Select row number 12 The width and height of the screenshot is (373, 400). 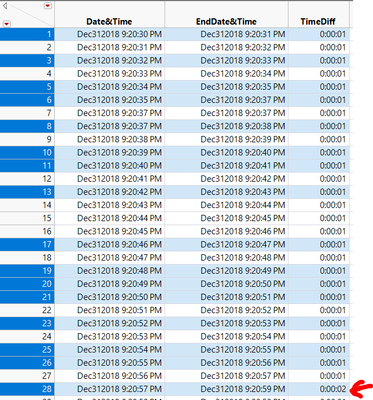point(27,179)
